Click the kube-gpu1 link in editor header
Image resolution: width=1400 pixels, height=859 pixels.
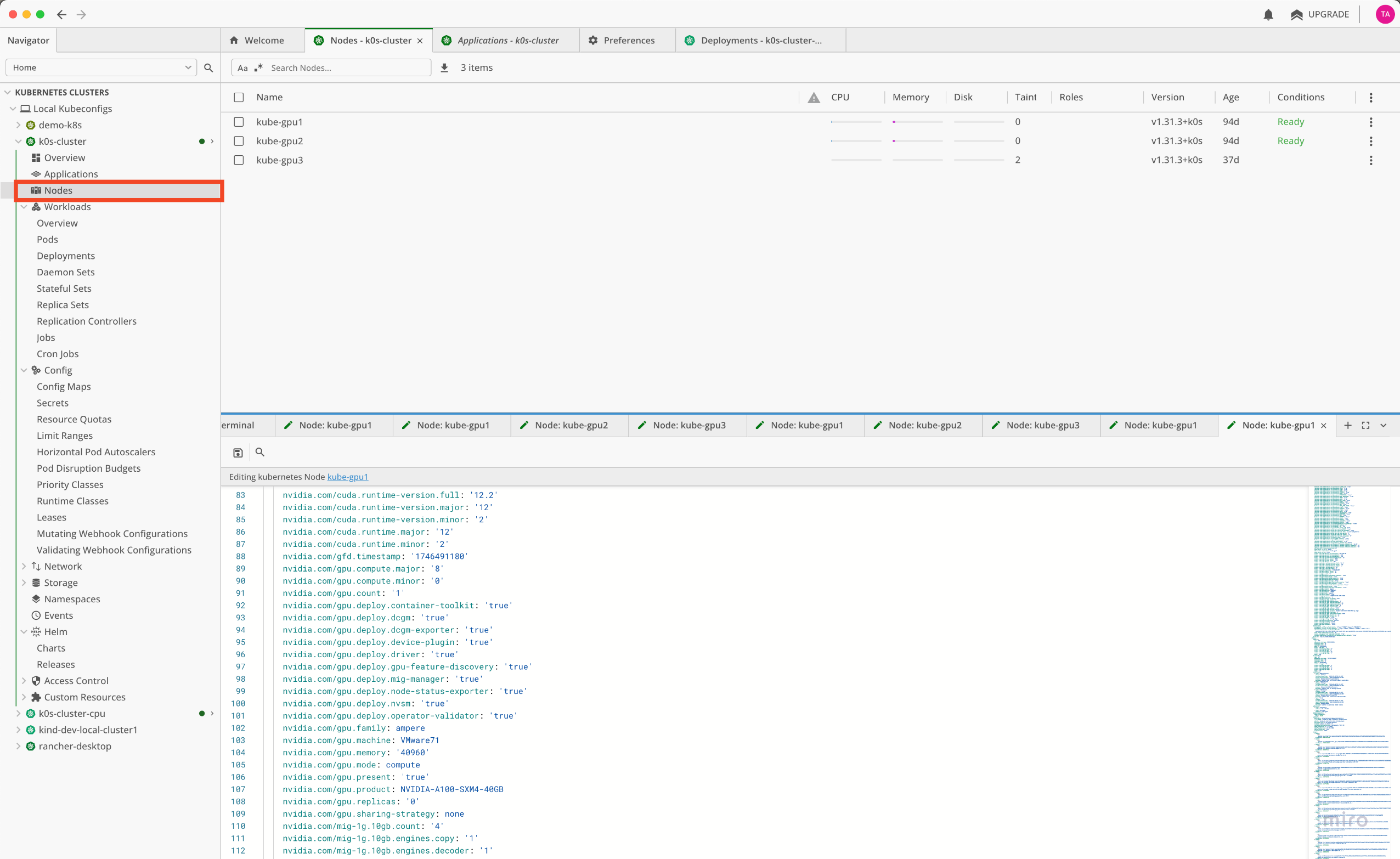pyautogui.click(x=348, y=477)
